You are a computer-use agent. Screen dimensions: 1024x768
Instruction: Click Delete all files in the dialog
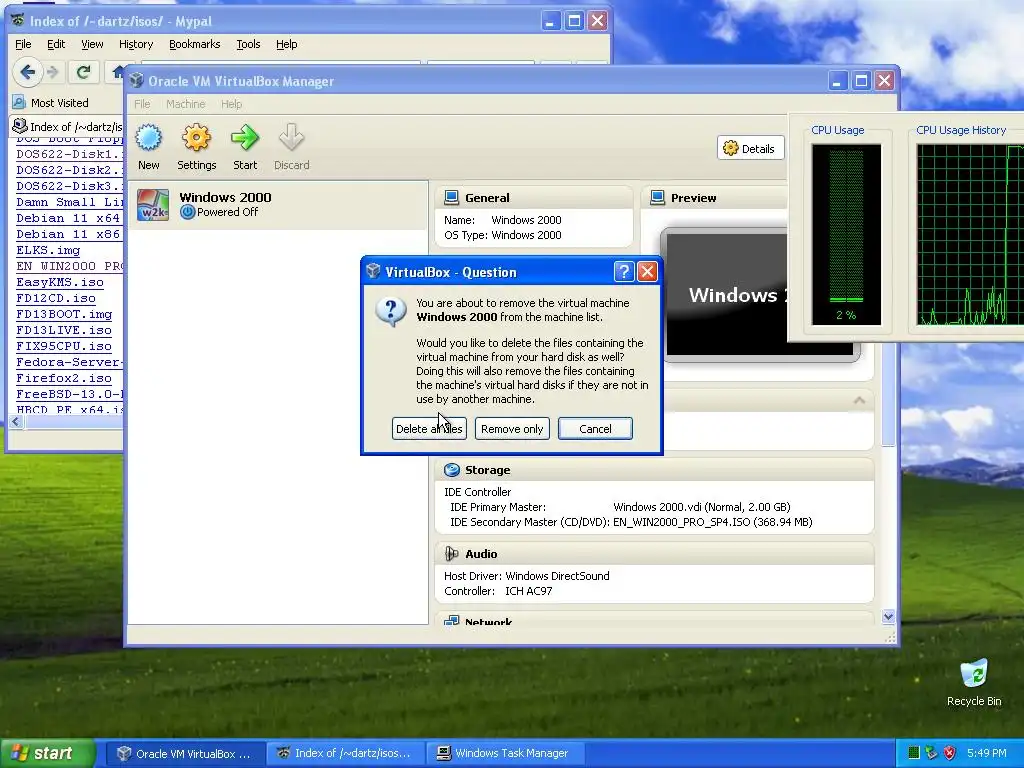pos(429,429)
